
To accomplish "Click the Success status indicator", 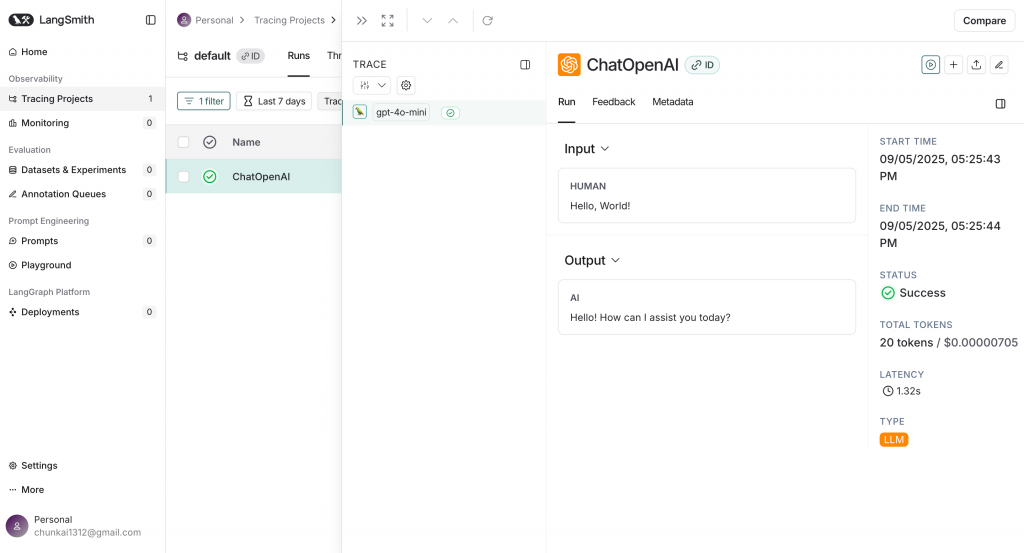I will coord(913,293).
